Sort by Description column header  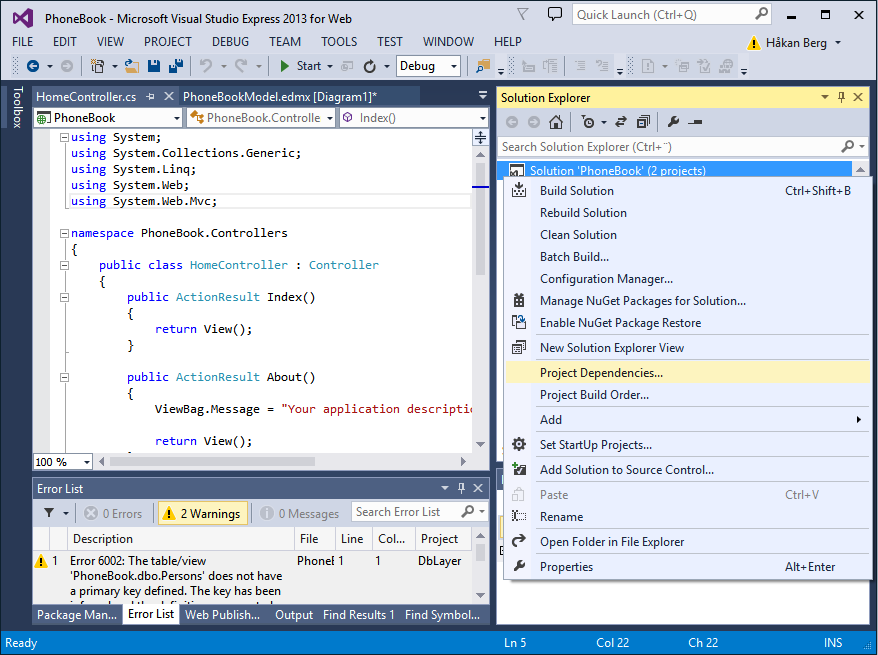click(180, 539)
